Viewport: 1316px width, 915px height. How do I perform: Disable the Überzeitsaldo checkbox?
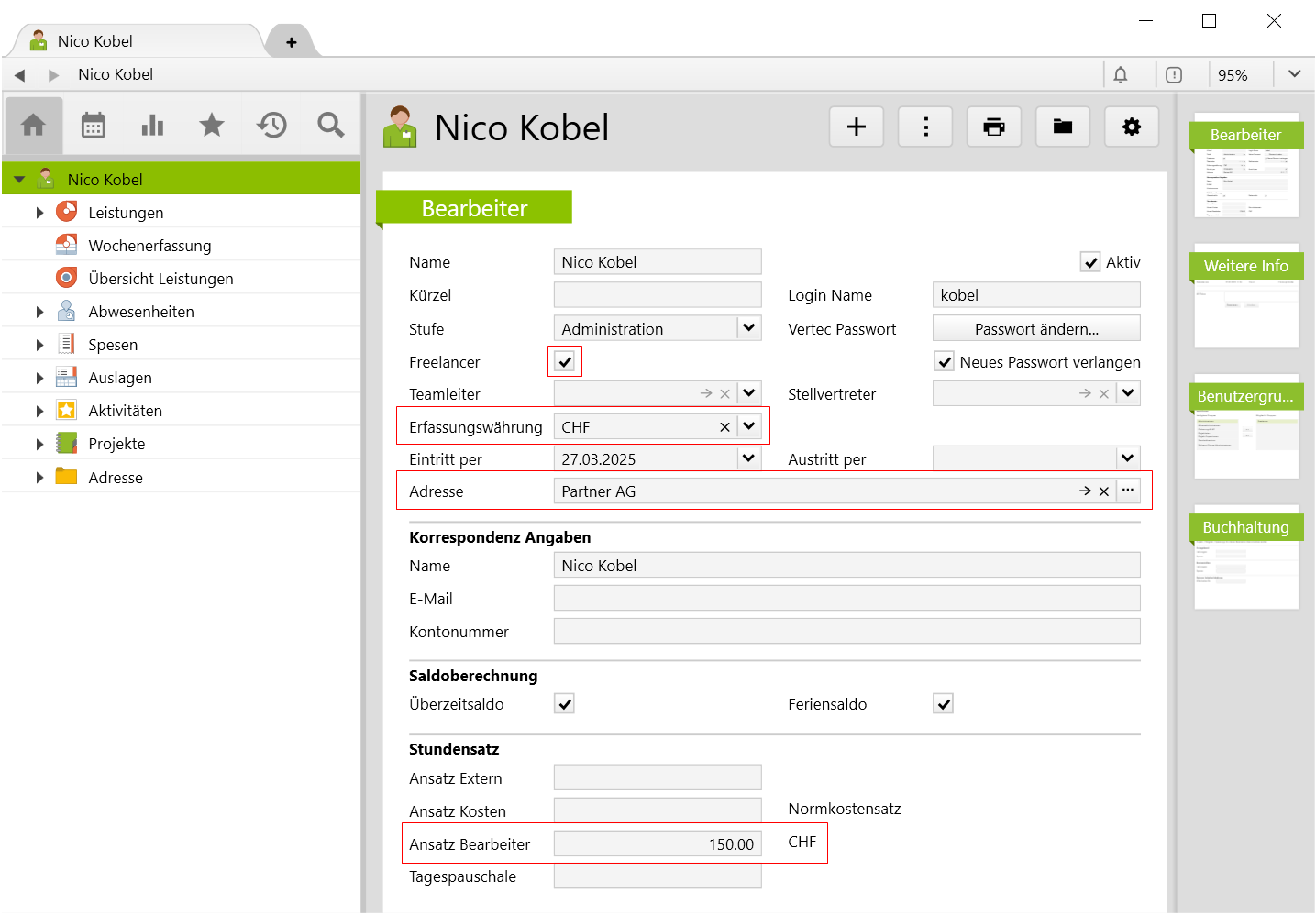[565, 704]
